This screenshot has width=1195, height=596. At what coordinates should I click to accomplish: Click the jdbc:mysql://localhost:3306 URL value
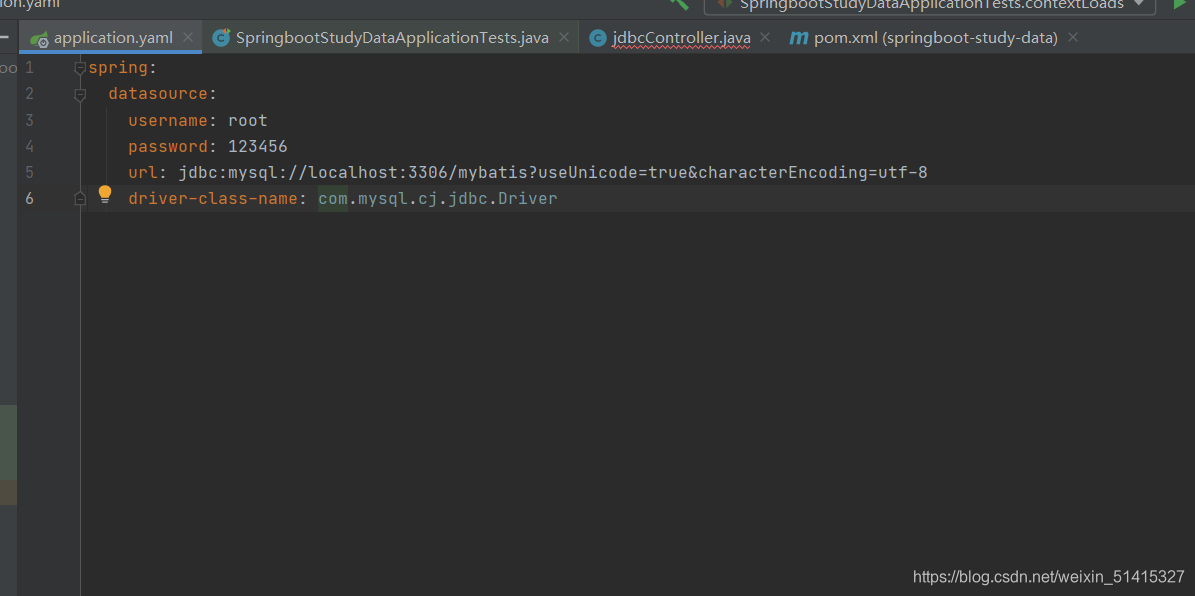[x=553, y=172]
